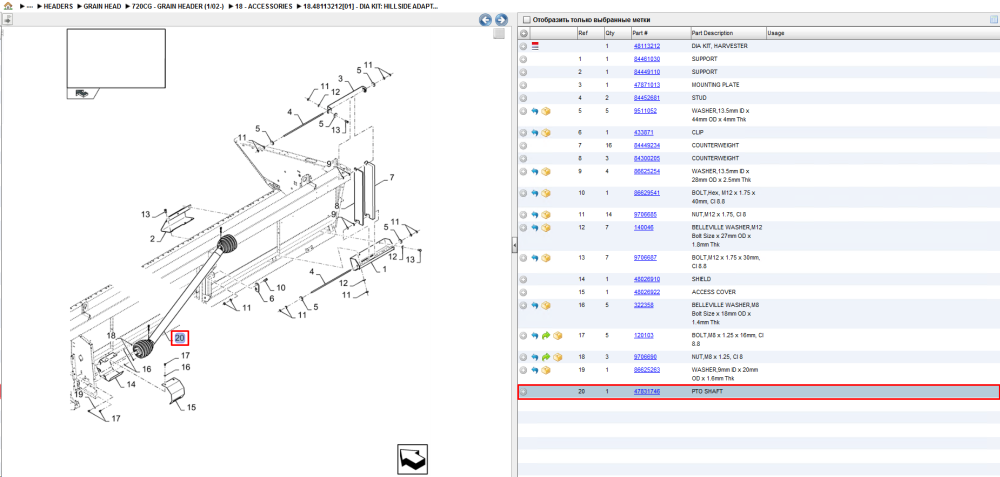Image resolution: width=1000 pixels, height=477 pixels.
Task: Click the maximize panel icon at parts list corner
Action: click(x=993, y=20)
